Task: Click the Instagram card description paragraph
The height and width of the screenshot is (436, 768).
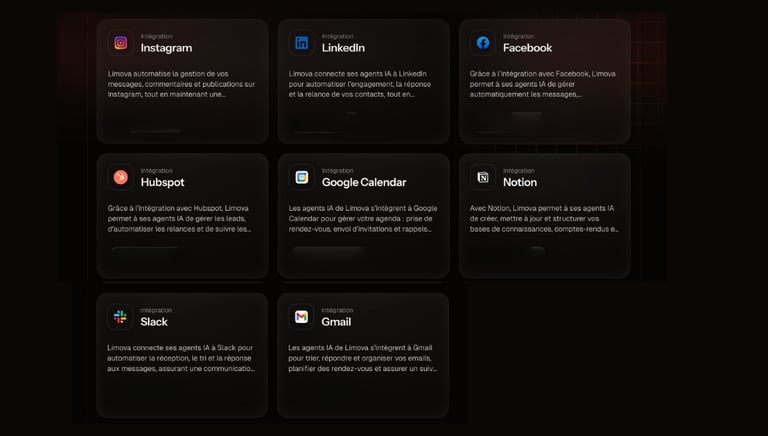Action: click(x=180, y=84)
